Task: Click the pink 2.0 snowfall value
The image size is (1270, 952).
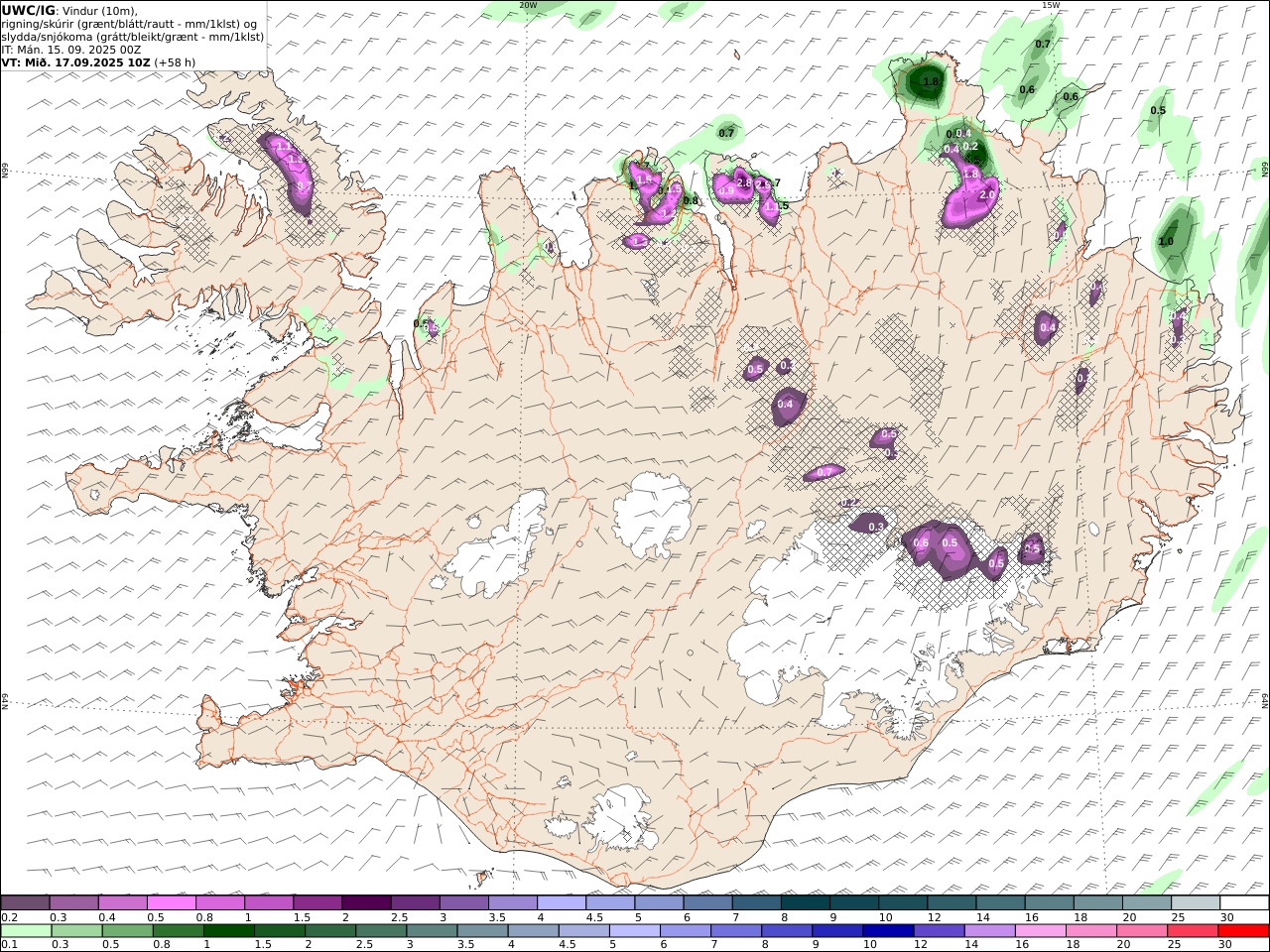Action: point(986,195)
